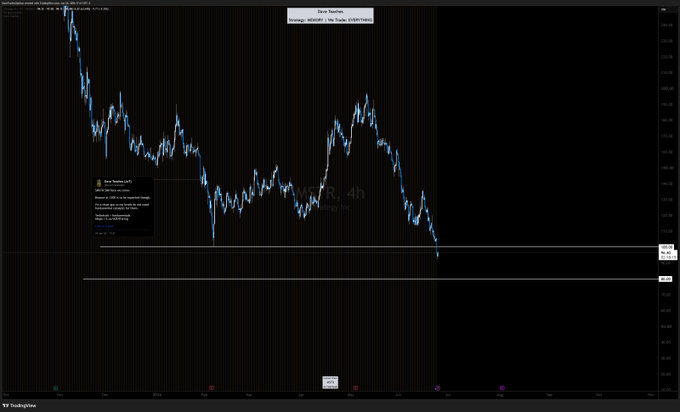Click the 80.00 price label on the axis
The height and width of the screenshot is (412, 680).
click(665, 279)
